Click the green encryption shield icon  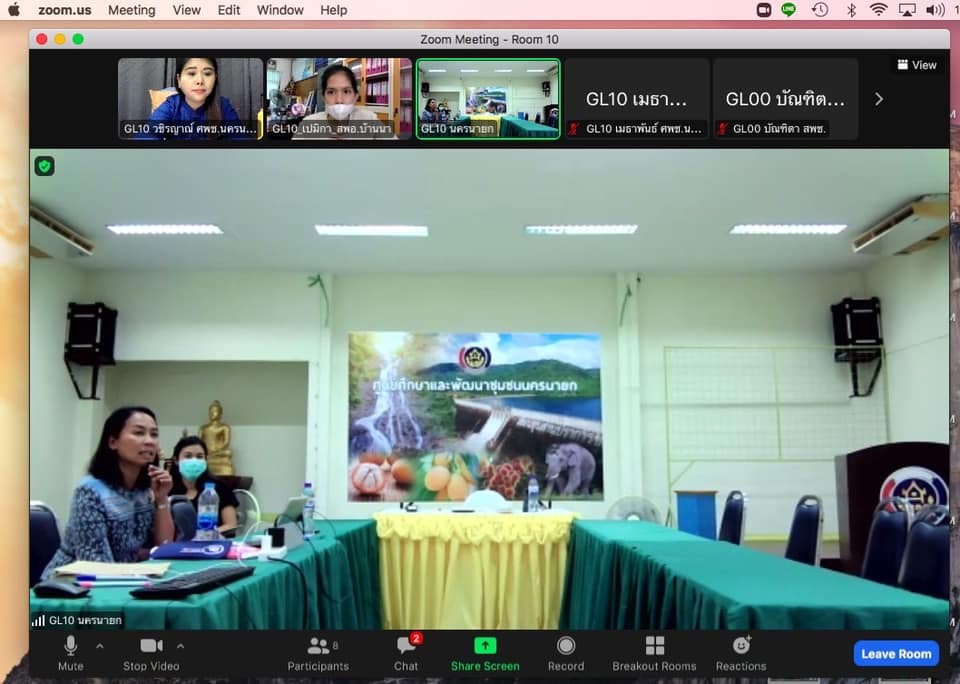[x=45, y=166]
